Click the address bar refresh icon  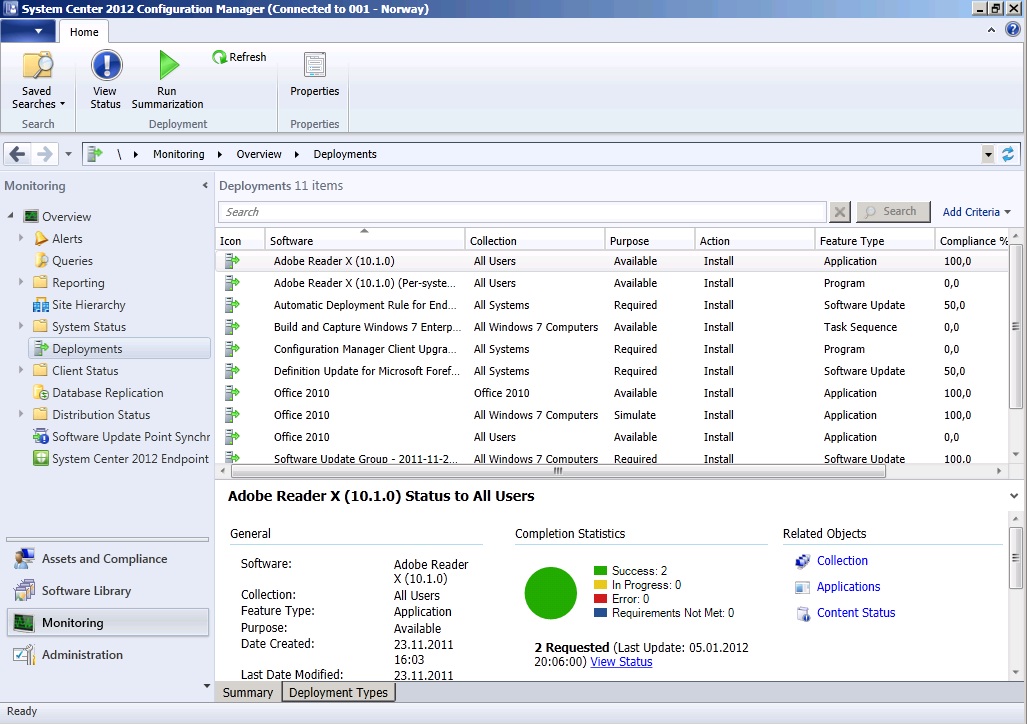pos(1008,154)
